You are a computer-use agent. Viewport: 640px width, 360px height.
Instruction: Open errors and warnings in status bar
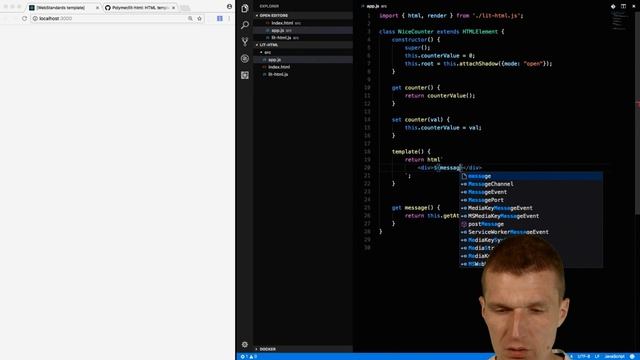click(249, 357)
